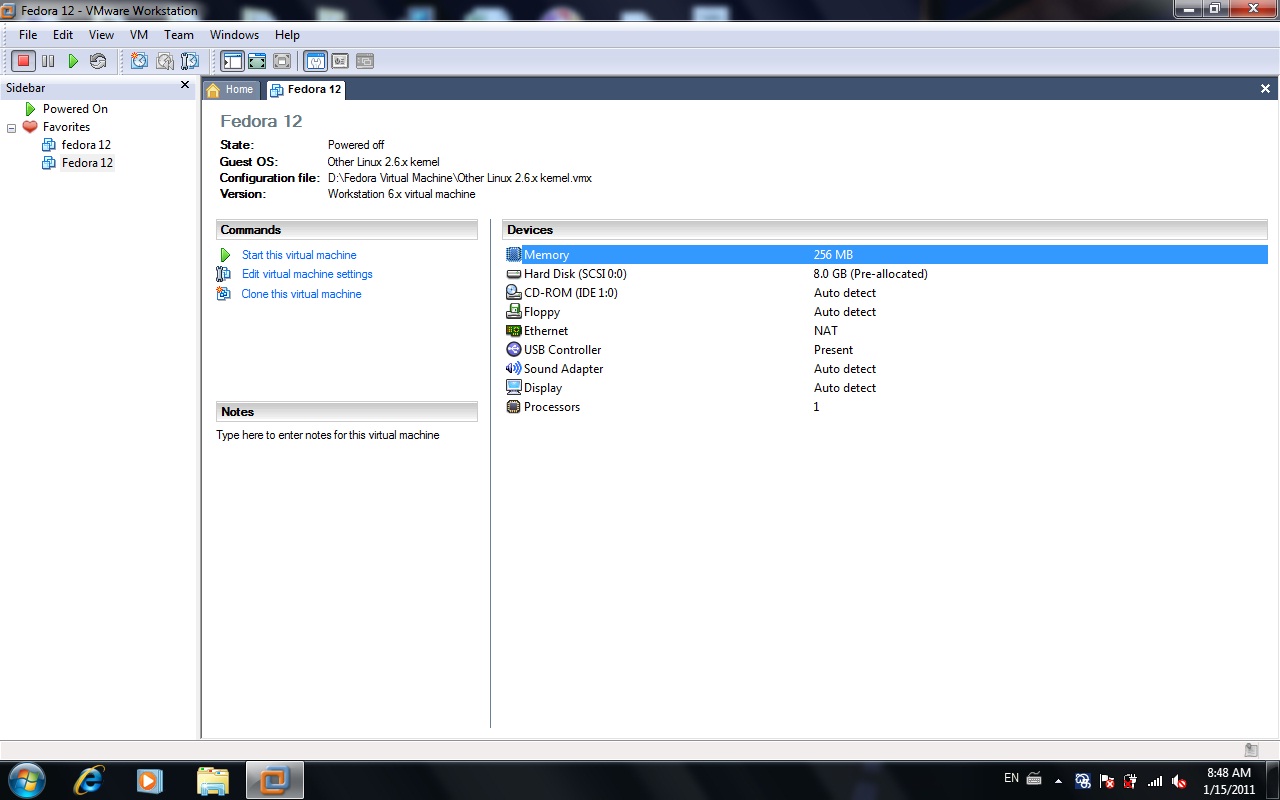Click the muted volume tray icon
This screenshot has width=1280, height=800.
coord(1180,781)
